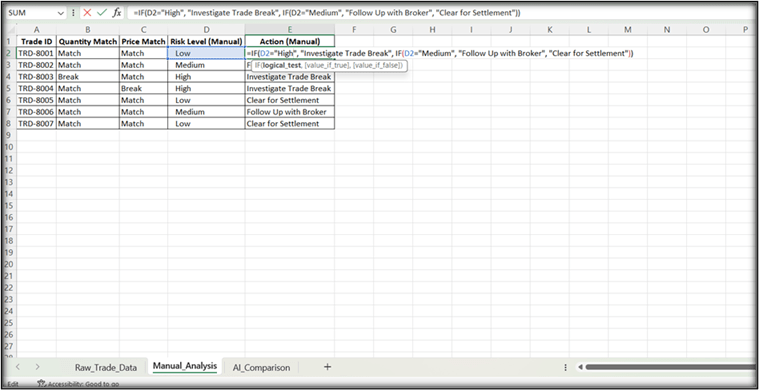759x390 pixels.
Task: Select column A header
Action: (36, 30)
